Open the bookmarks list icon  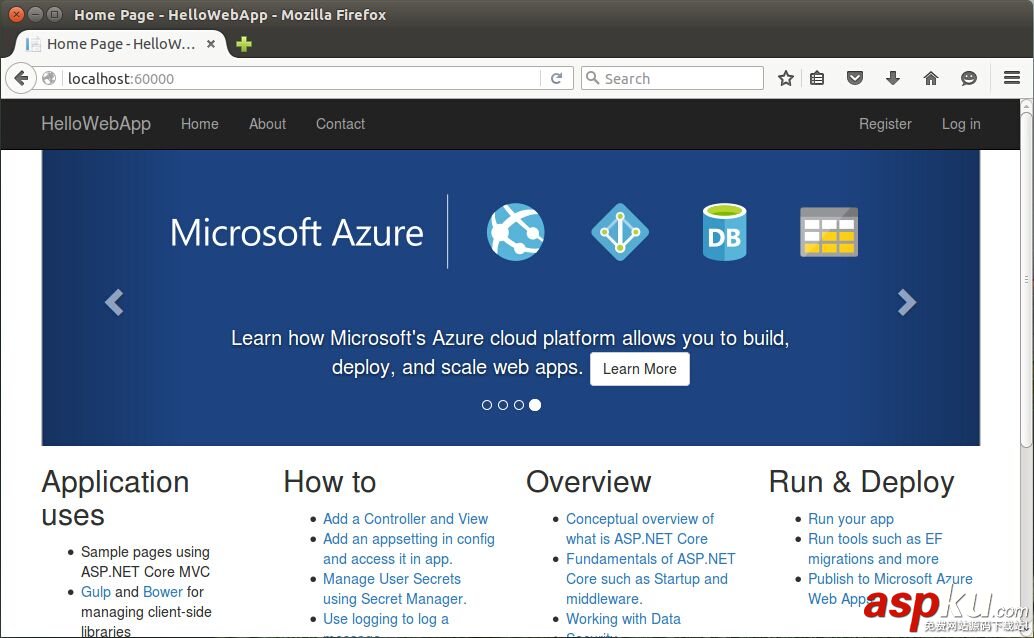(817, 78)
